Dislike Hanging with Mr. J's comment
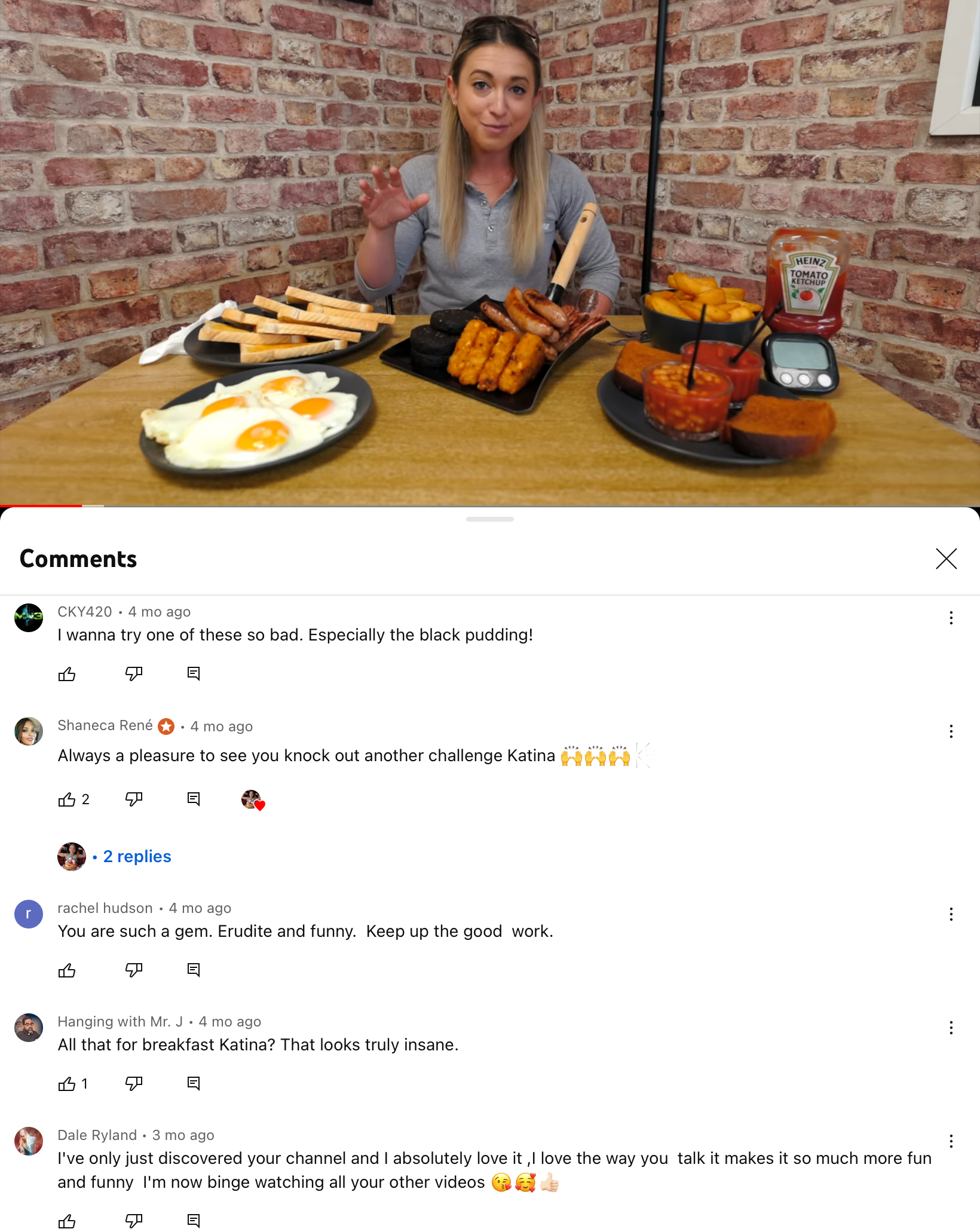Viewport: 980px width, 1232px height. 134,1084
